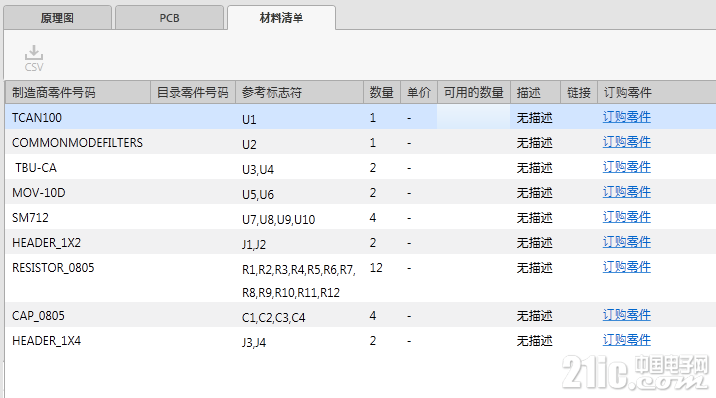
Task: Select the MOV-10D part name
Action: click(x=39, y=193)
